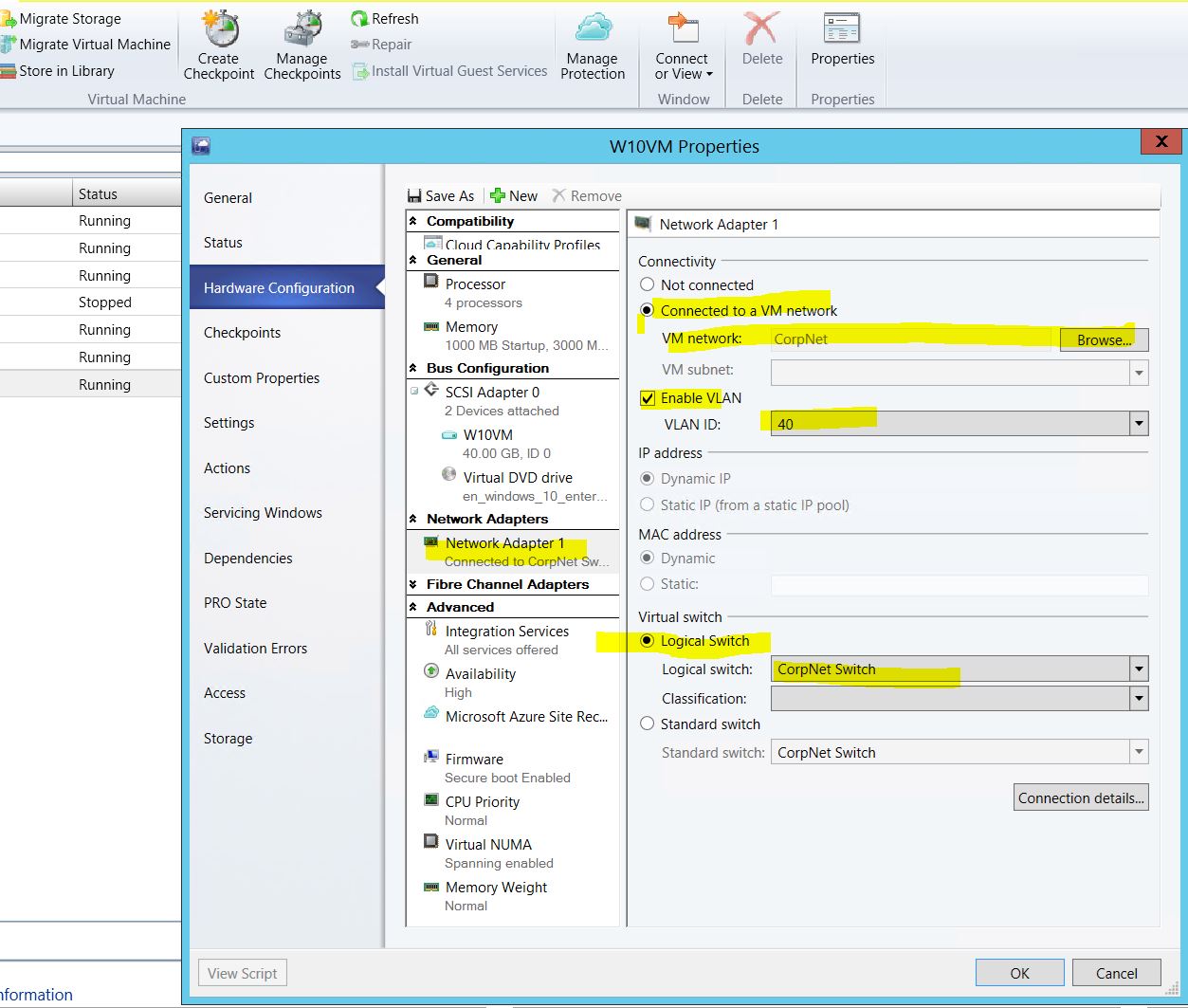The width and height of the screenshot is (1188, 1008).
Task: Click Browse for VM network
Action: [x=1104, y=339]
